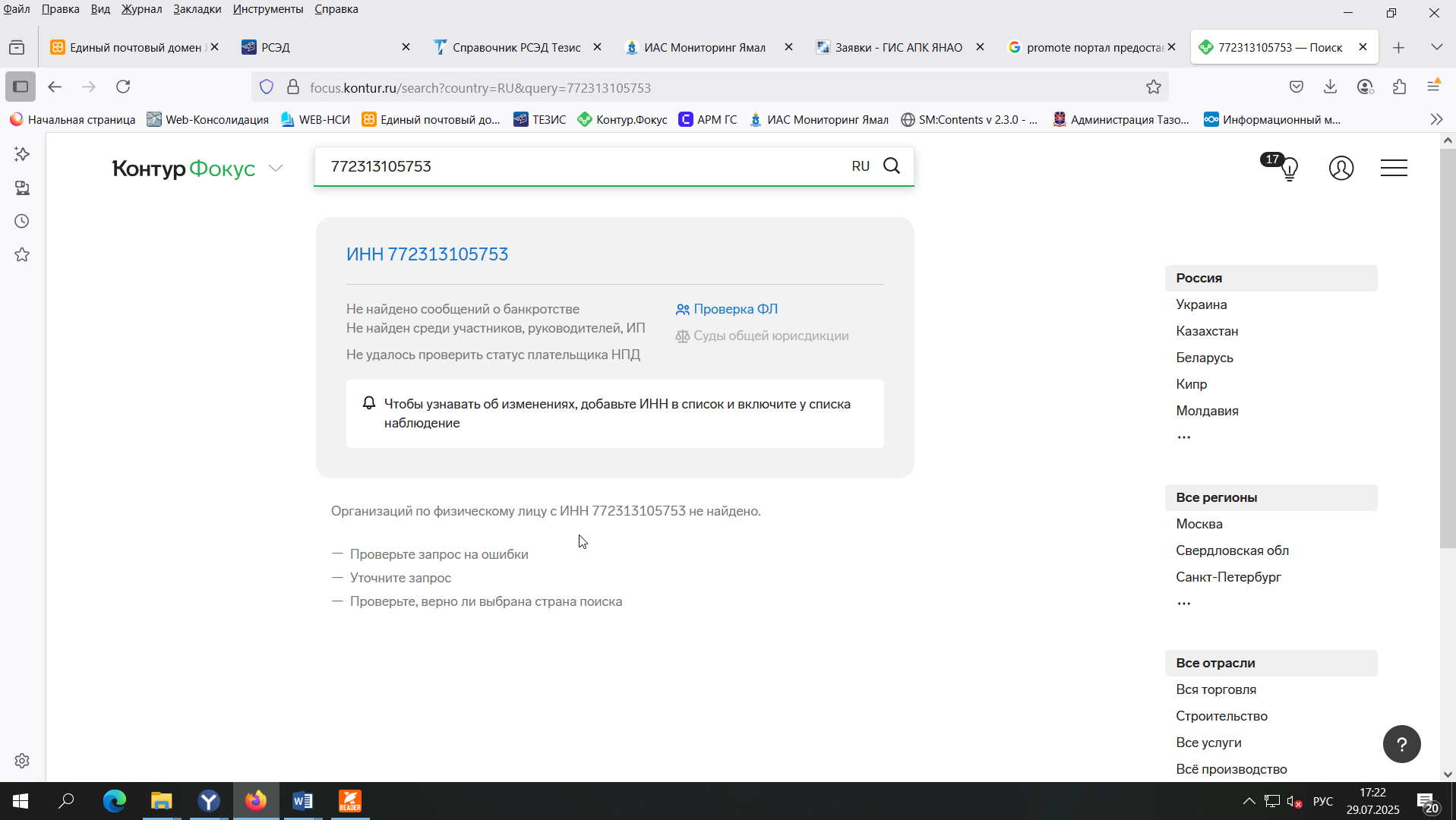Viewport: 1456px width, 820px height.
Task: Click the padlock site info icon
Action: tap(293, 87)
